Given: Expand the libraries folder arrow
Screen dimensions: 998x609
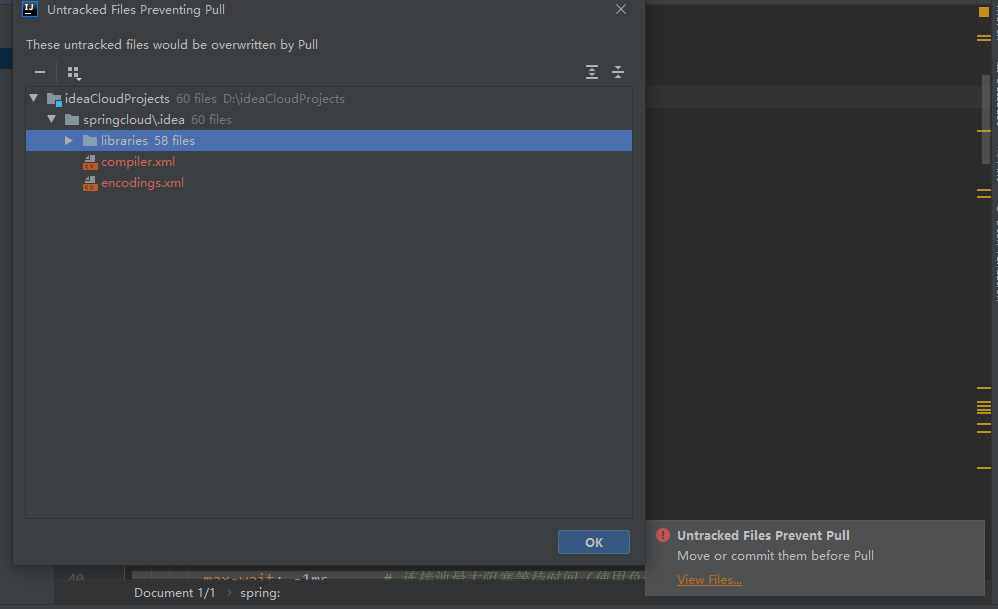Looking at the screenshot, I should (69, 140).
